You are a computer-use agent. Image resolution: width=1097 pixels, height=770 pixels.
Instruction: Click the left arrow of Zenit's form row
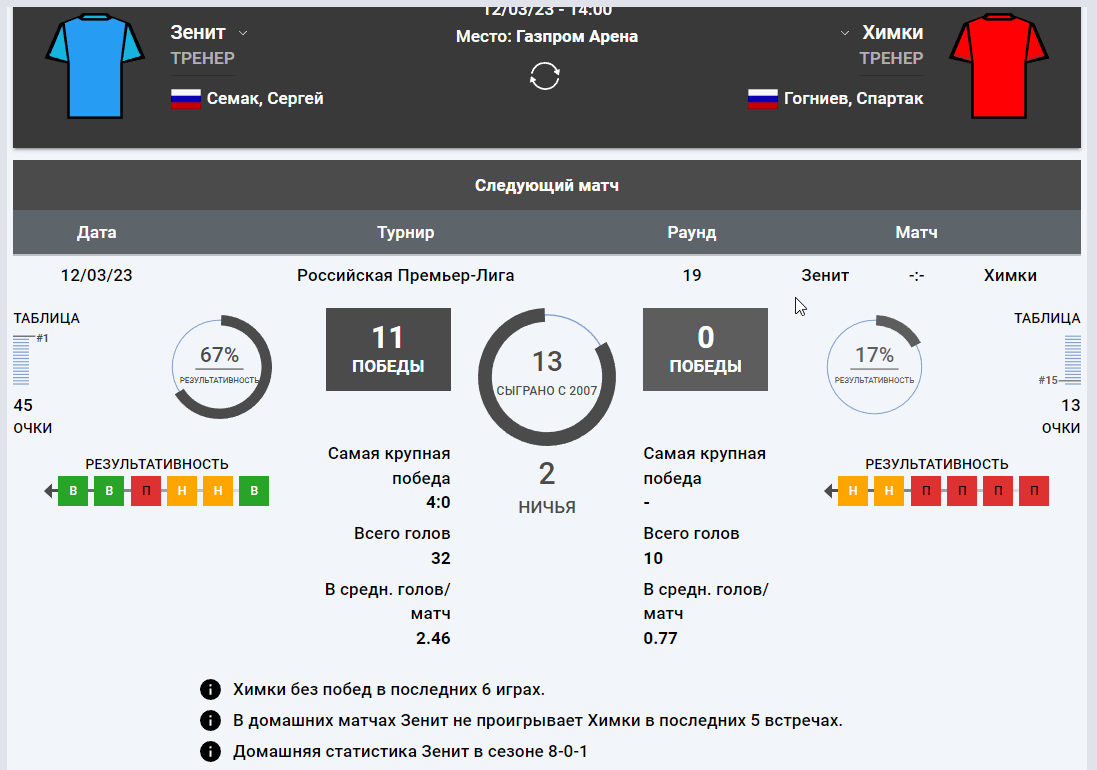[x=49, y=491]
